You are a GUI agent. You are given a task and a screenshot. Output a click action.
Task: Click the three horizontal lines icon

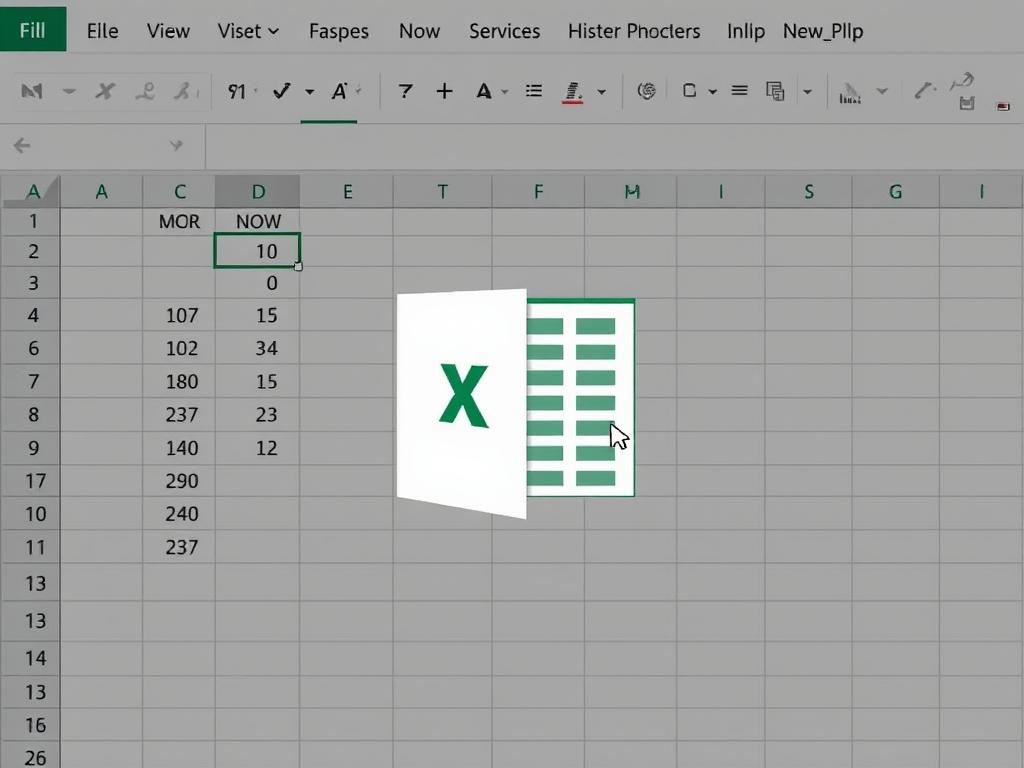(x=739, y=91)
